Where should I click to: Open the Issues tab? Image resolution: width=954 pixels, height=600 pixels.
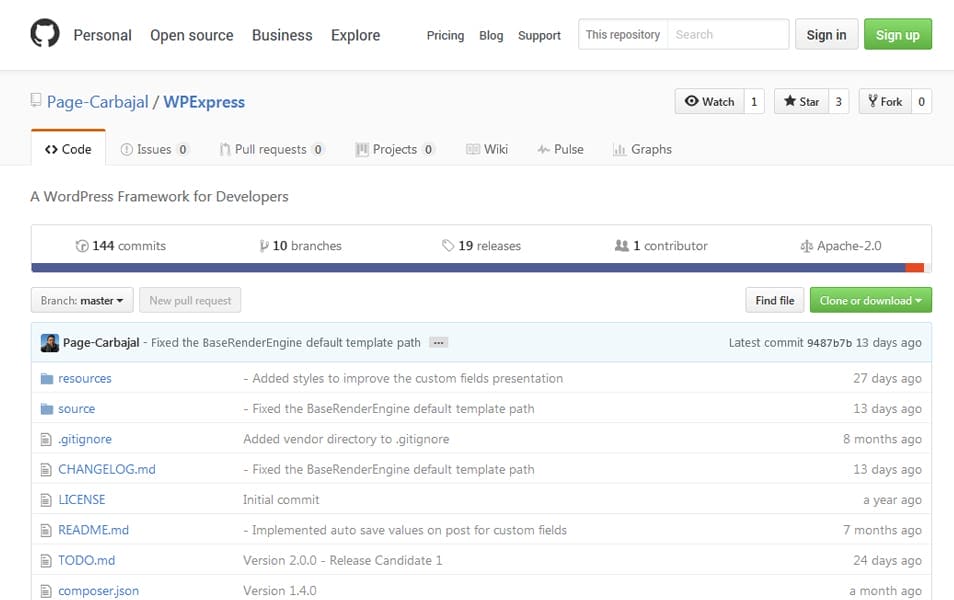tap(155, 149)
